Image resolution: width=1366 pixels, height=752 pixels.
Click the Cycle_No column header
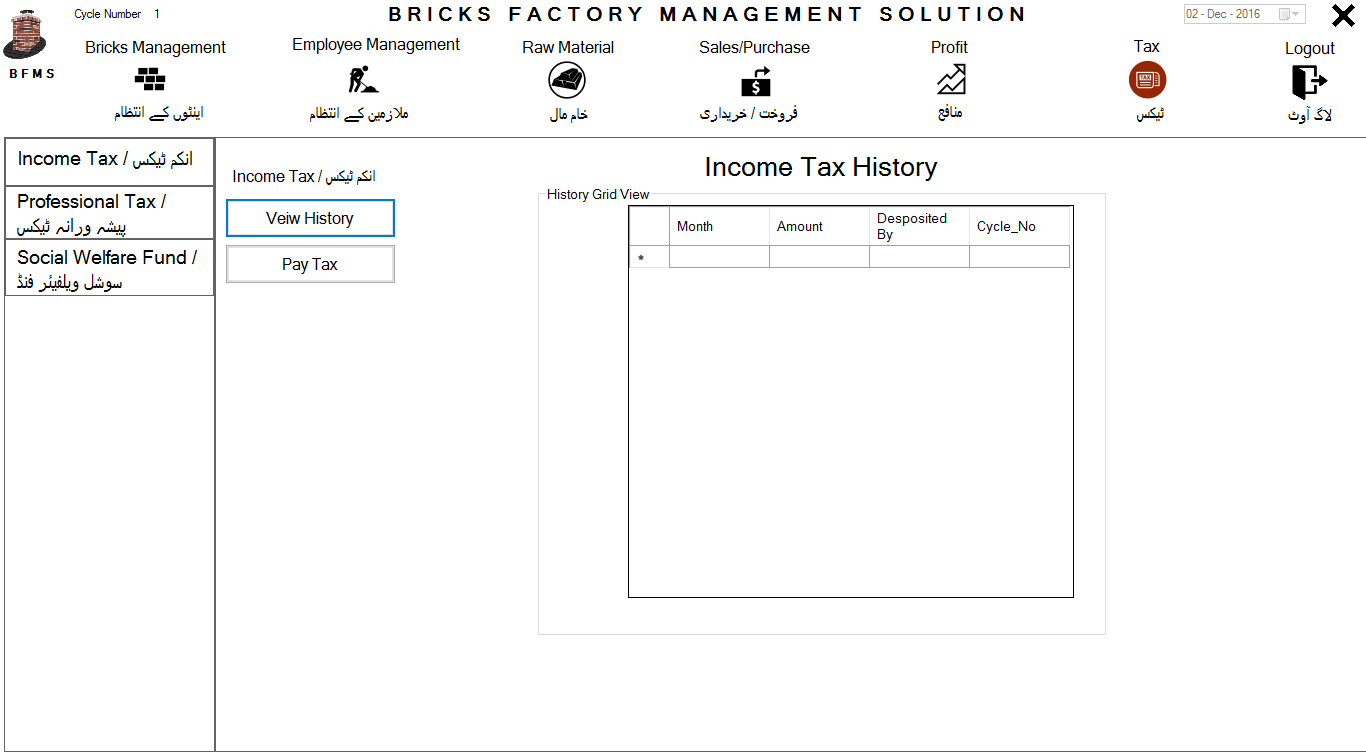pyautogui.click(x=1019, y=226)
